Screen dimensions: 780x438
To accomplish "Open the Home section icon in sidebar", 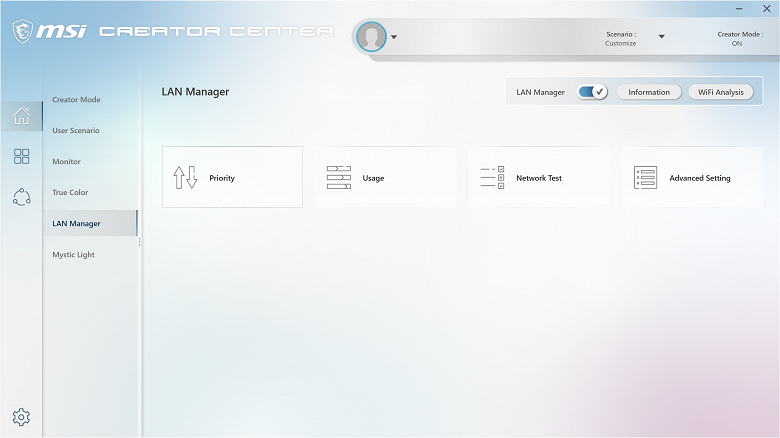I will [x=21, y=116].
